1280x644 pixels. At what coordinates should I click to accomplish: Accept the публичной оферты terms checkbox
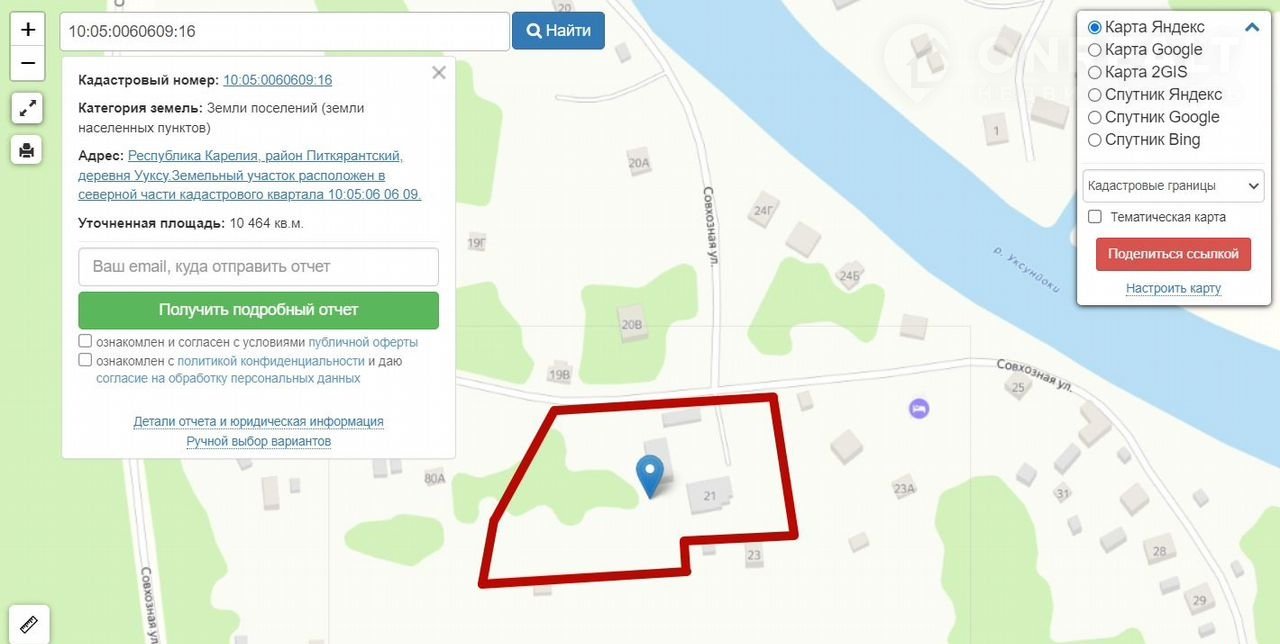click(x=85, y=341)
